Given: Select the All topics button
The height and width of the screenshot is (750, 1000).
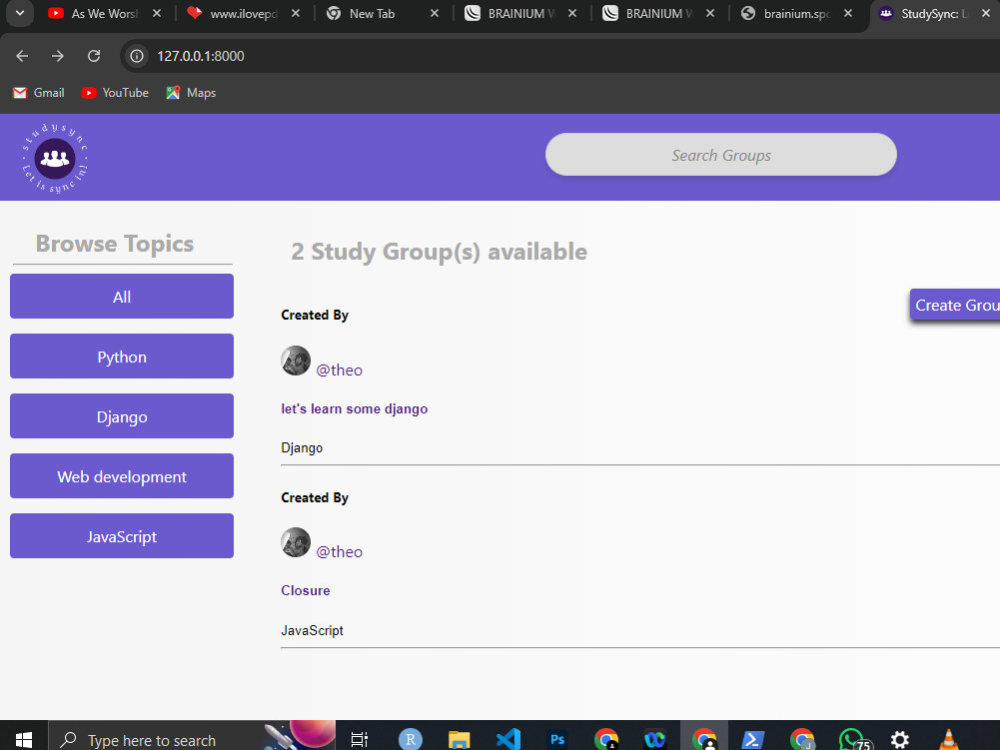Looking at the screenshot, I should pos(122,297).
